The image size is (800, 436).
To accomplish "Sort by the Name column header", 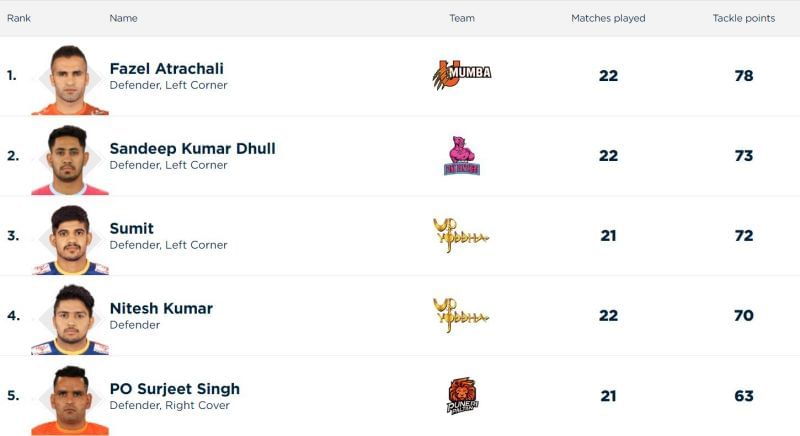I will click(x=123, y=18).
